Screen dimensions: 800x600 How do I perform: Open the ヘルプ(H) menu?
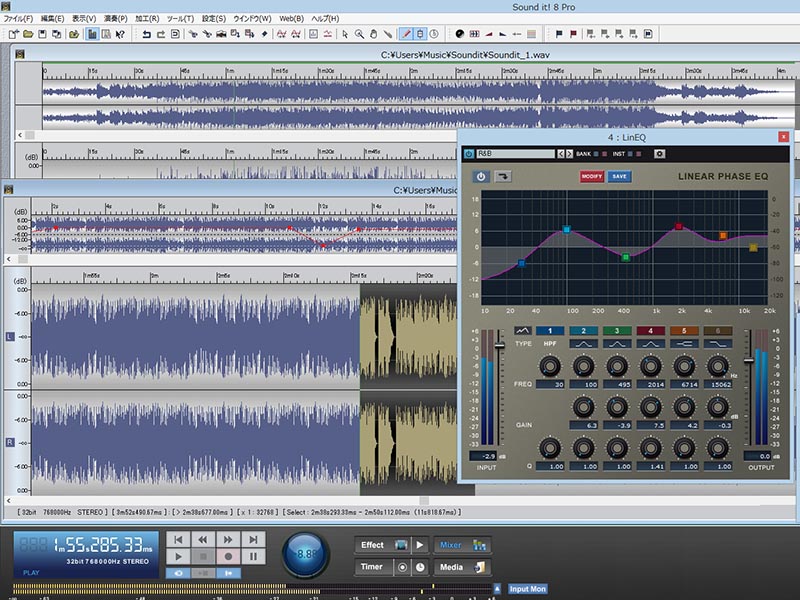(x=325, y=18)
